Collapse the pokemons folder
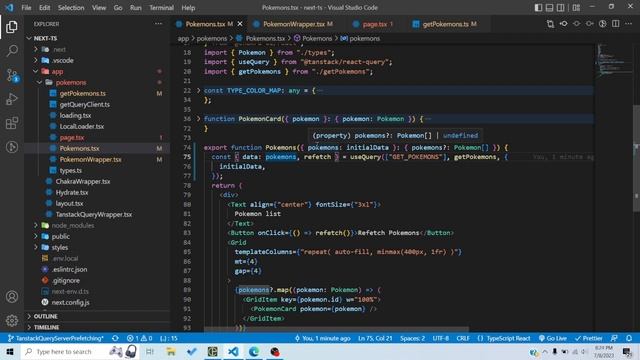This screenshot has height=360, width=640. point(40,82)
